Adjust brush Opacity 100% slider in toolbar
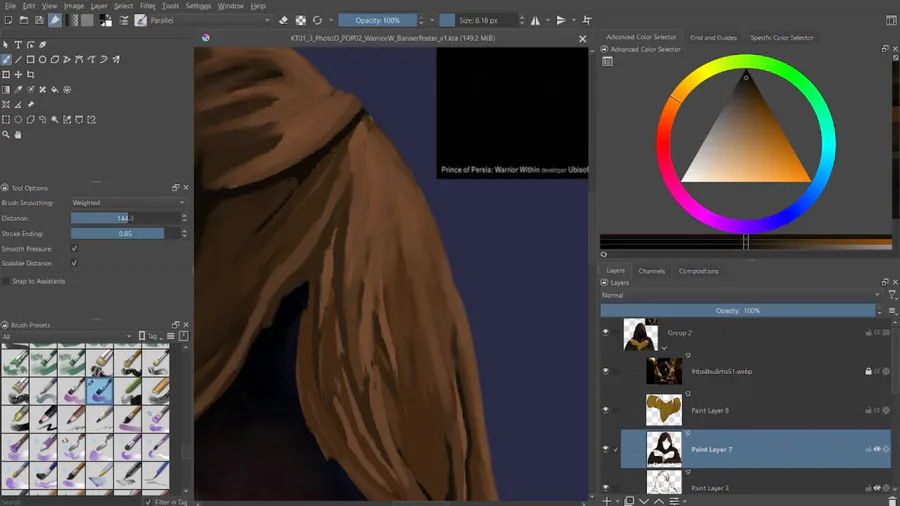This screenshot has height=506, width=900. pos(378,20)
